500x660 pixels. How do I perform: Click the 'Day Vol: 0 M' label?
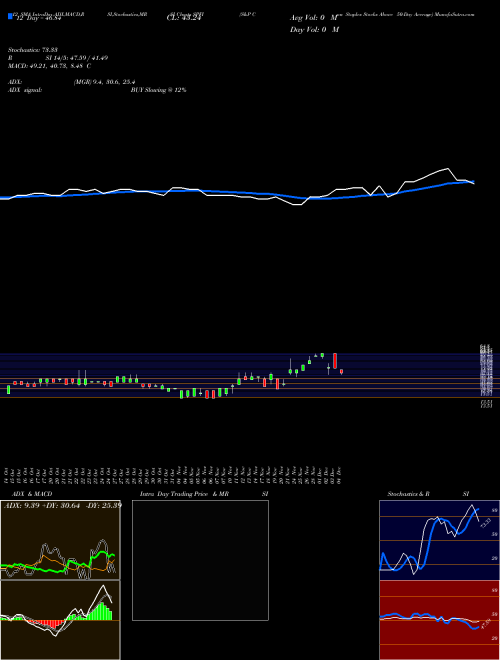click(x=314, y=29)
